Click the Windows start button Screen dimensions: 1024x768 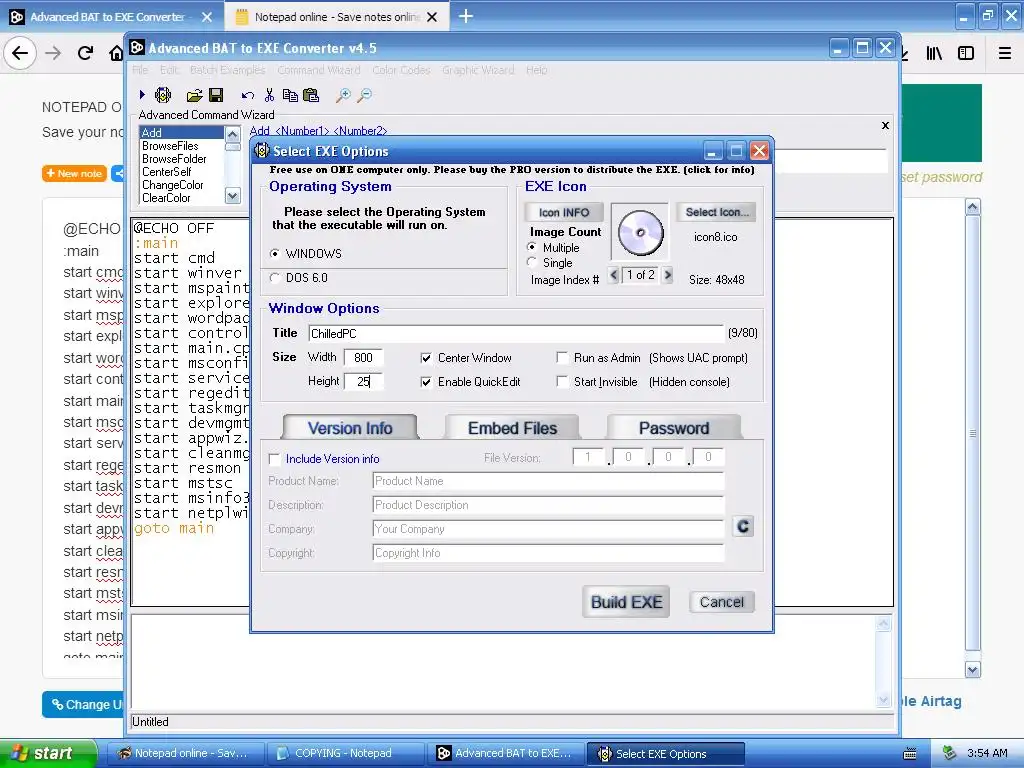point(48,754)
